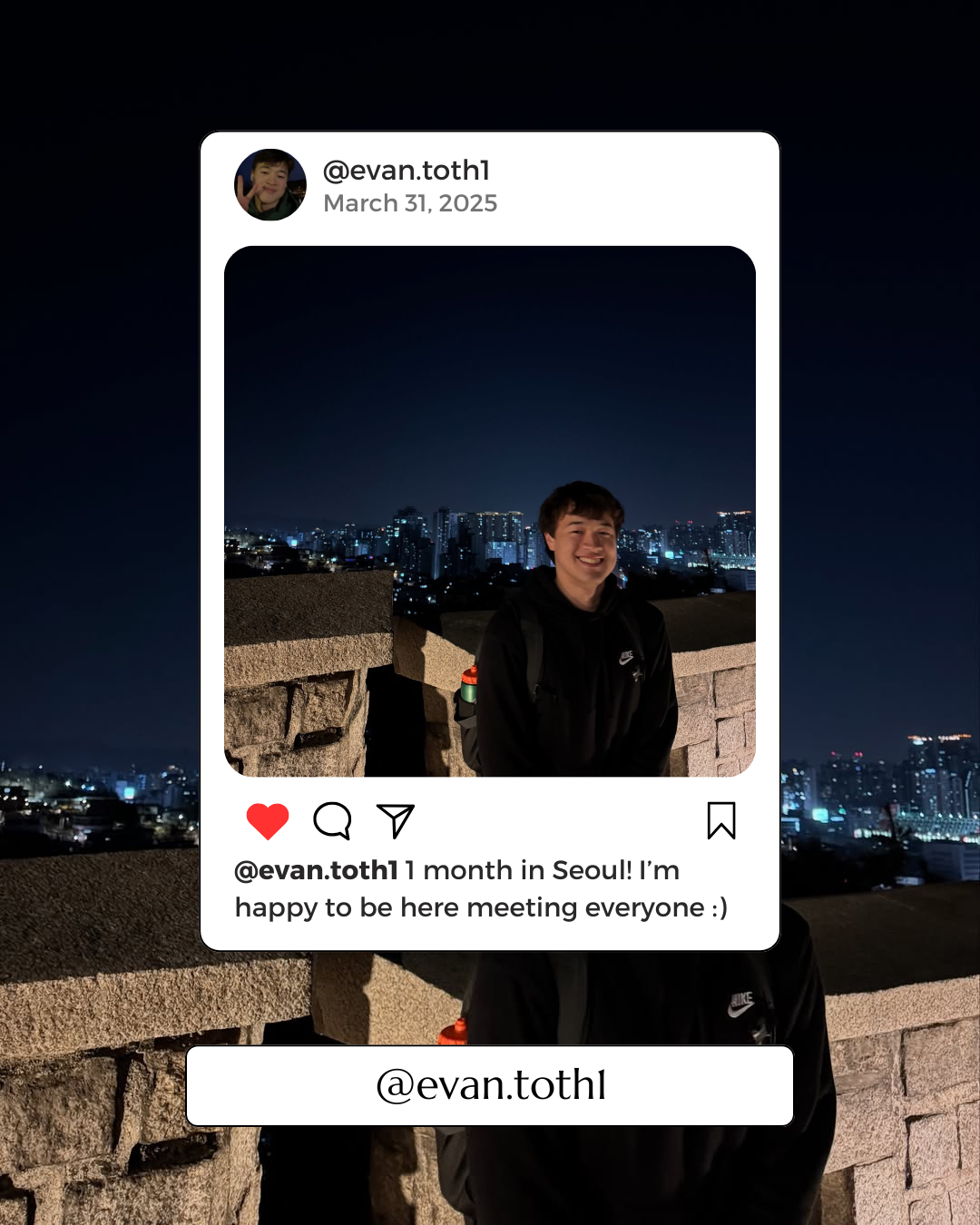Image resolution: width=980 pixels, height=1225 pixels.
Task: Like the post with the red heart icon
Action: click(x=268, y=821)
